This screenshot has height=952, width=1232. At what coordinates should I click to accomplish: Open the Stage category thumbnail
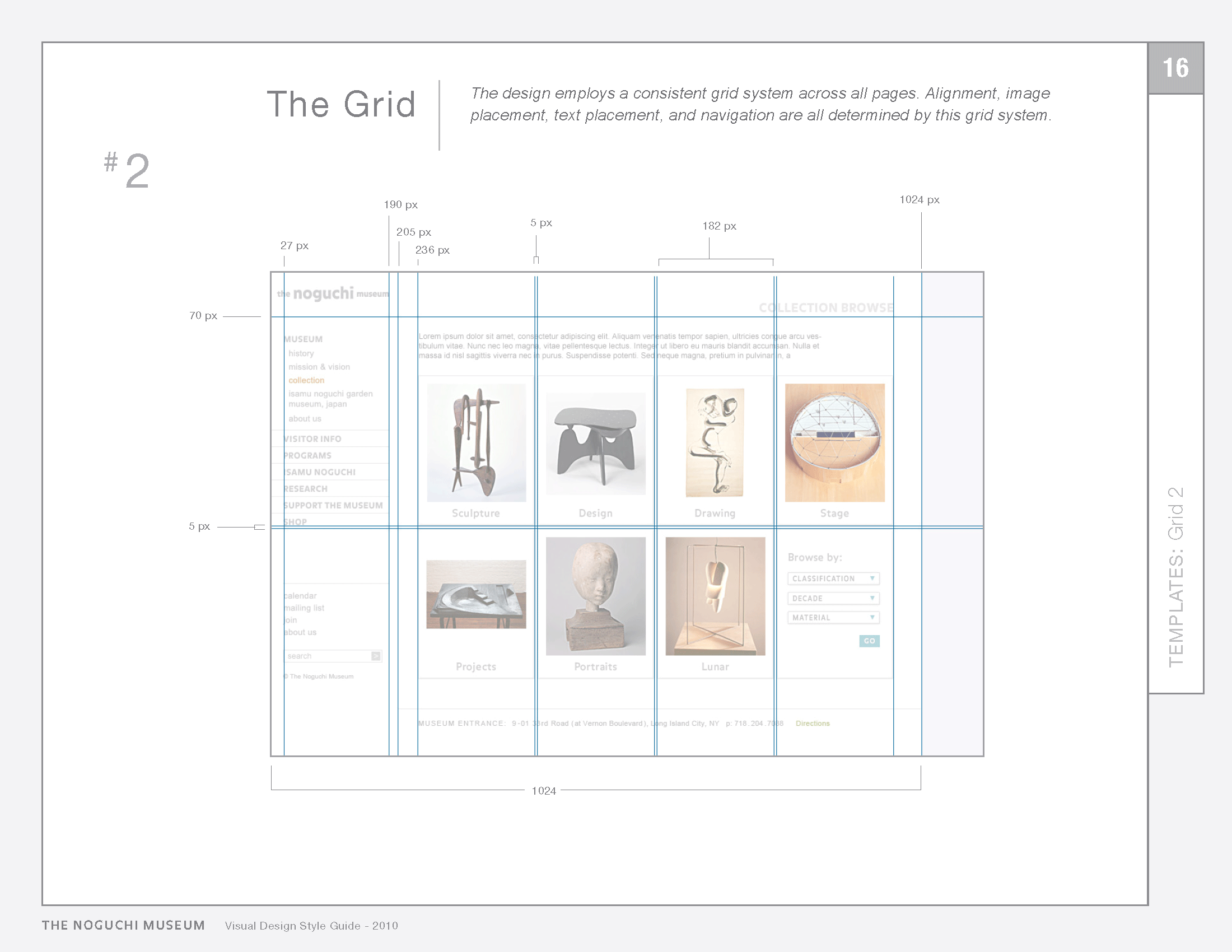[835, 443]
